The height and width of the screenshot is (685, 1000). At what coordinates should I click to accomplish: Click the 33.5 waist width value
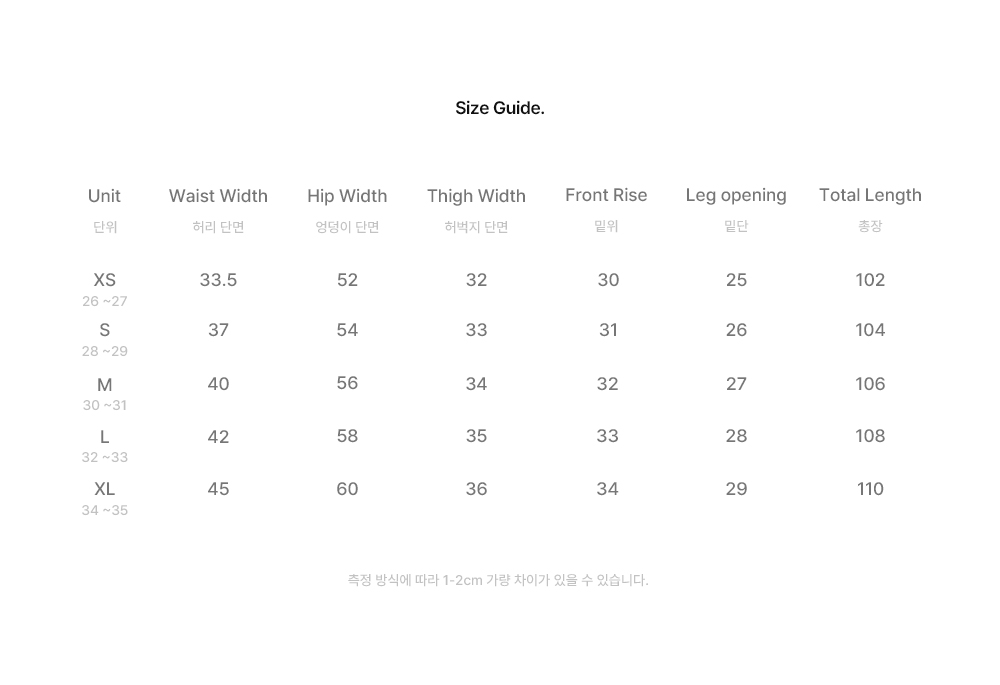tap(218, 280)
